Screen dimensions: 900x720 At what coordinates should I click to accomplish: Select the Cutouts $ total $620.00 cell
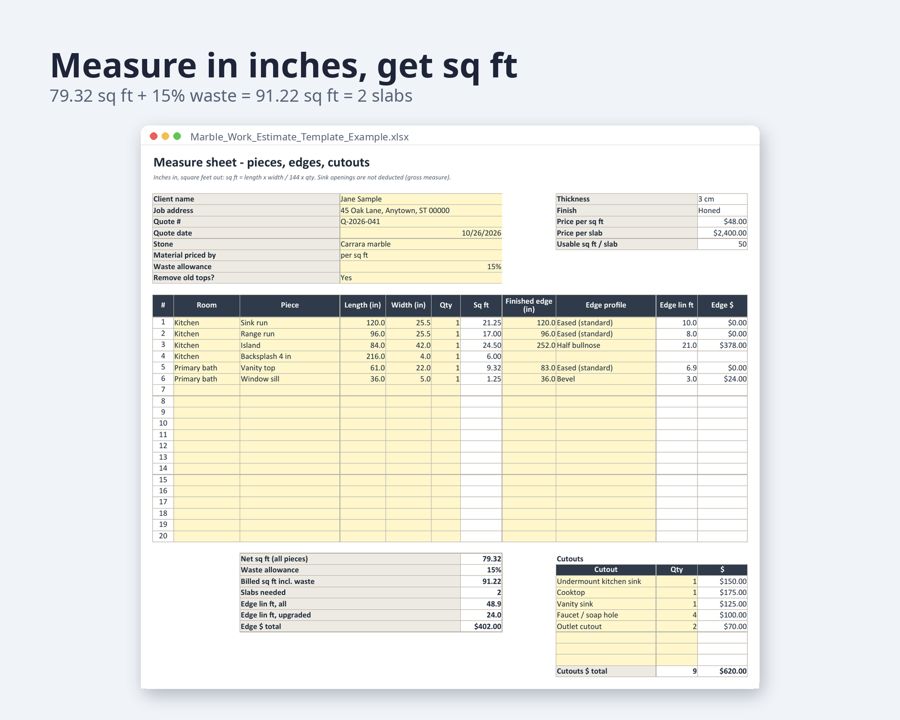(x=722, y=671)
